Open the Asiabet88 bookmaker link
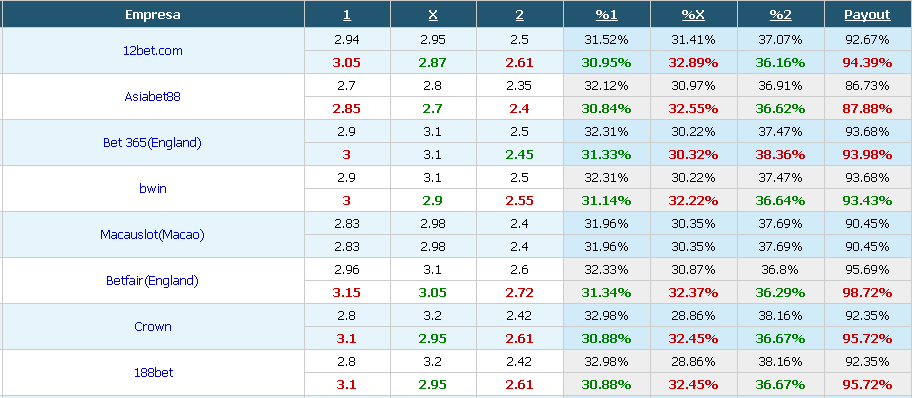The width and height of the screenshot is (915, 398). pyautogui.click(x=152, y=97)
